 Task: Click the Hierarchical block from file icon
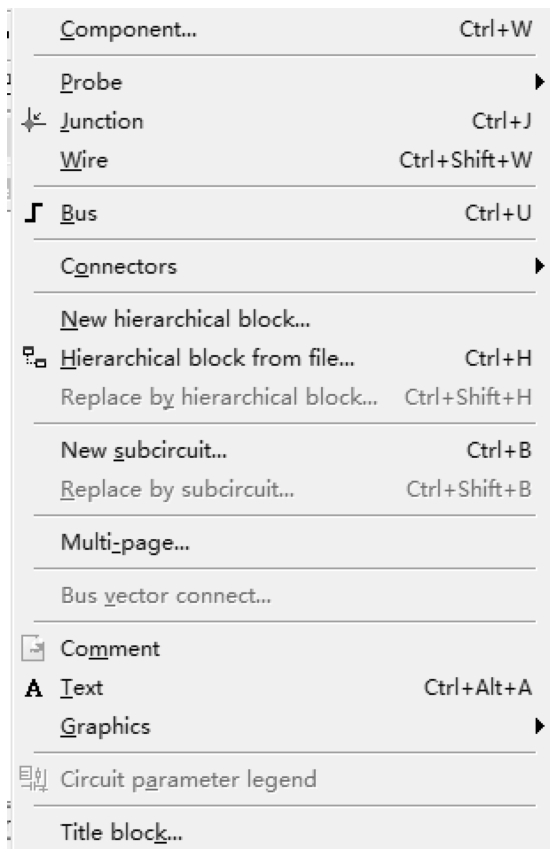coord(34,357)
